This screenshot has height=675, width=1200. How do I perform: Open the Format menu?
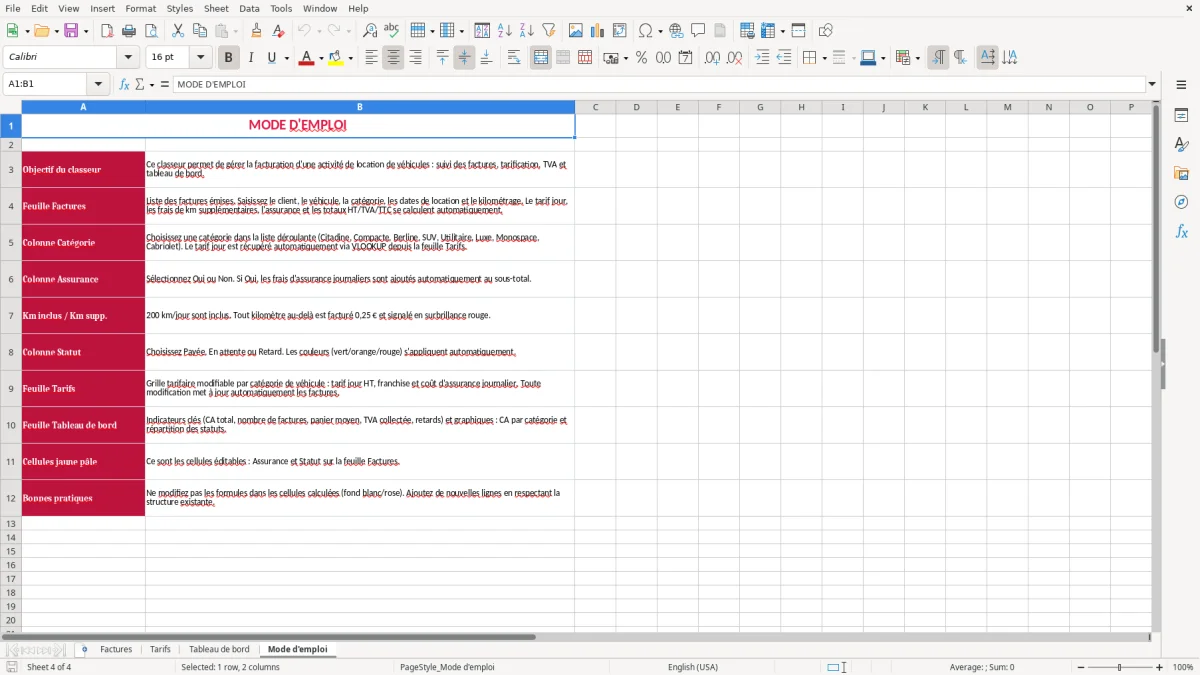click(x=140, y=8)
